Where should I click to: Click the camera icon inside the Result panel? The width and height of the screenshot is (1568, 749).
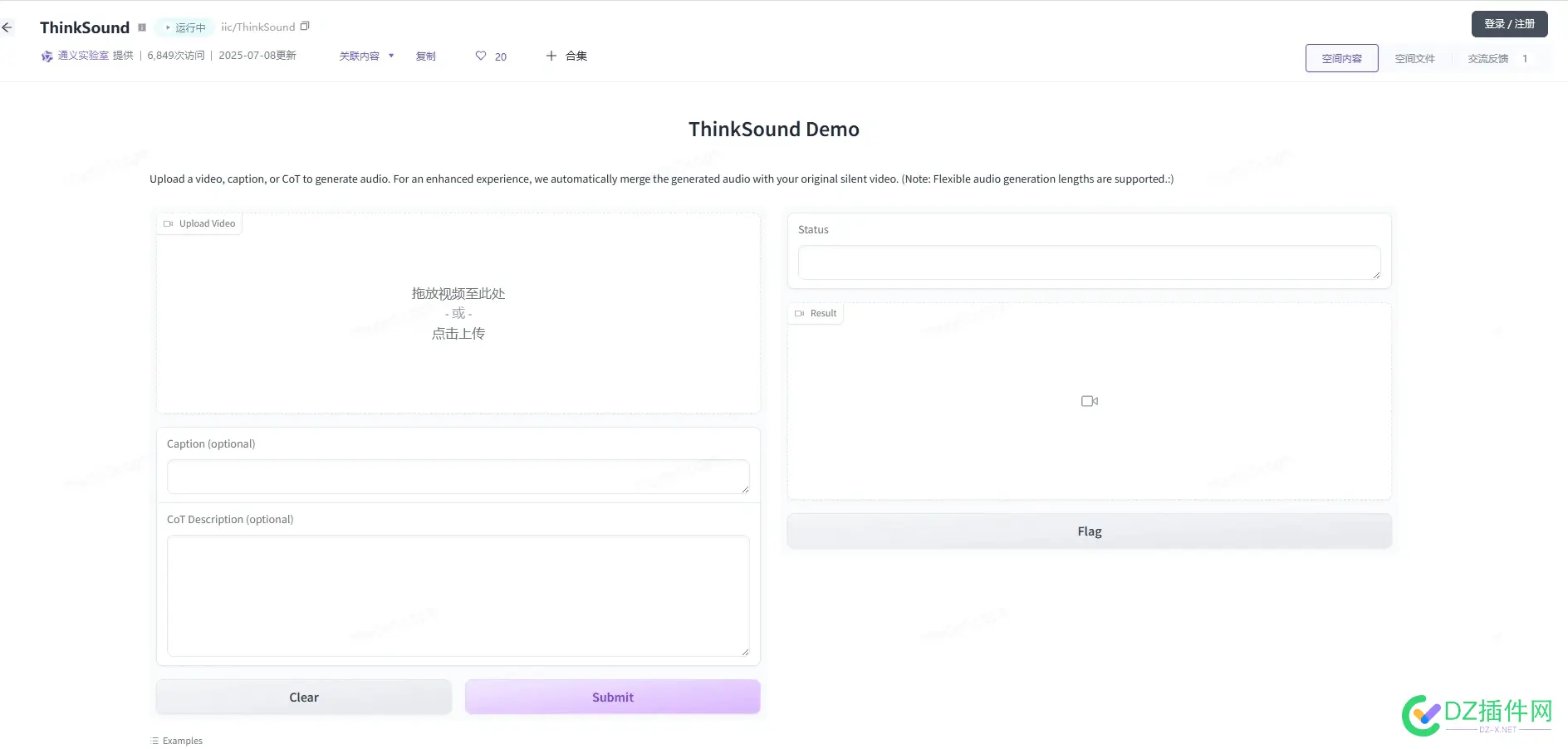[1089, 400]
